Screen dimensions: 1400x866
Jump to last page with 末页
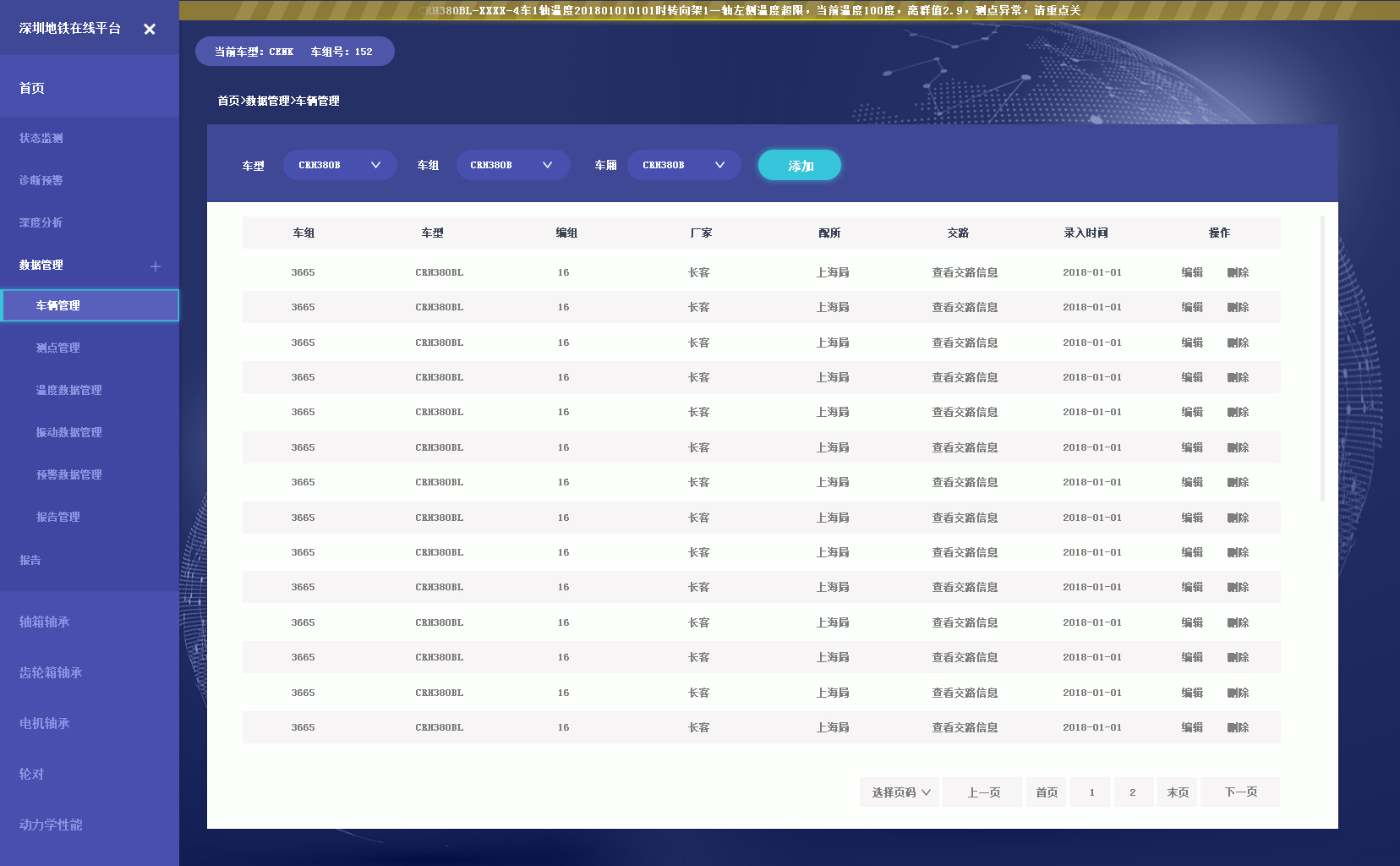click(x=1178, y=792)
